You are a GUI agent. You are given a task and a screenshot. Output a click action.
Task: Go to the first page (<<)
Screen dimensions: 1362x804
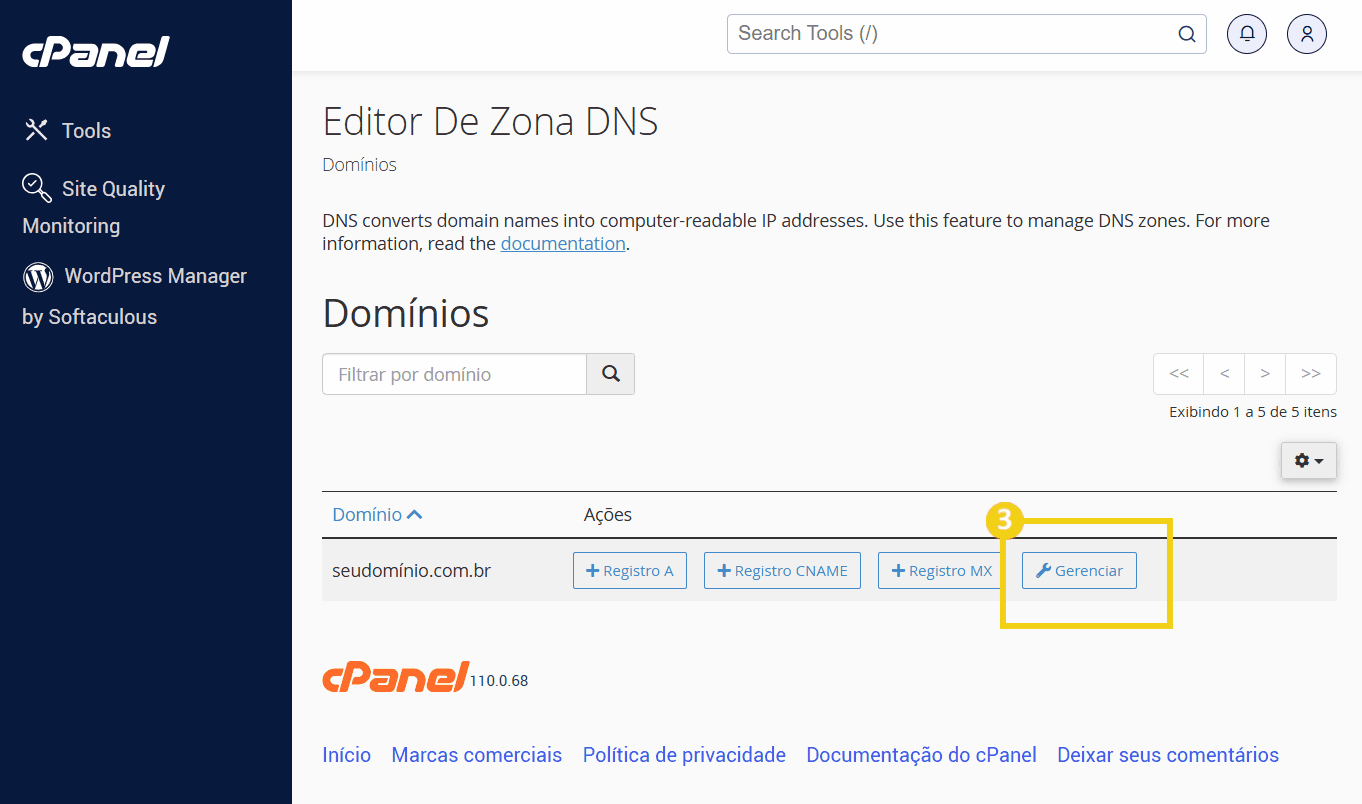1179,373
